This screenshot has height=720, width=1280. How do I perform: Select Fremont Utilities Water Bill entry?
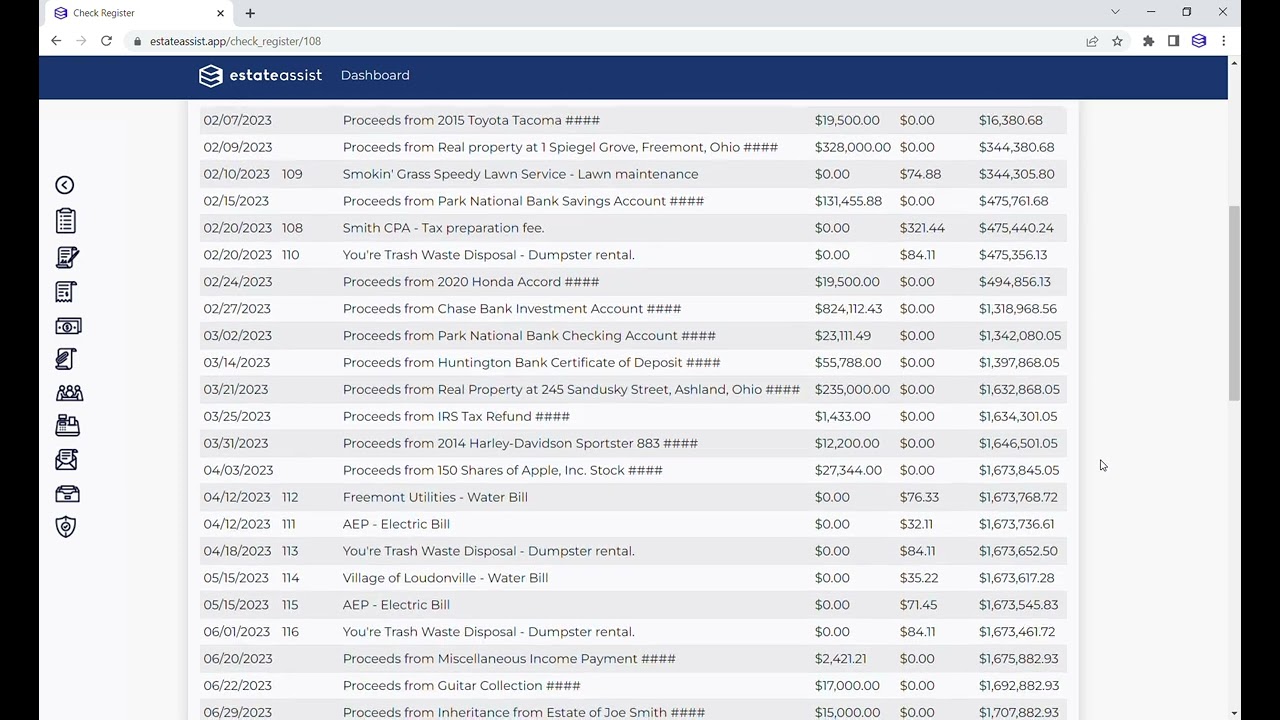tap(633, 498)
